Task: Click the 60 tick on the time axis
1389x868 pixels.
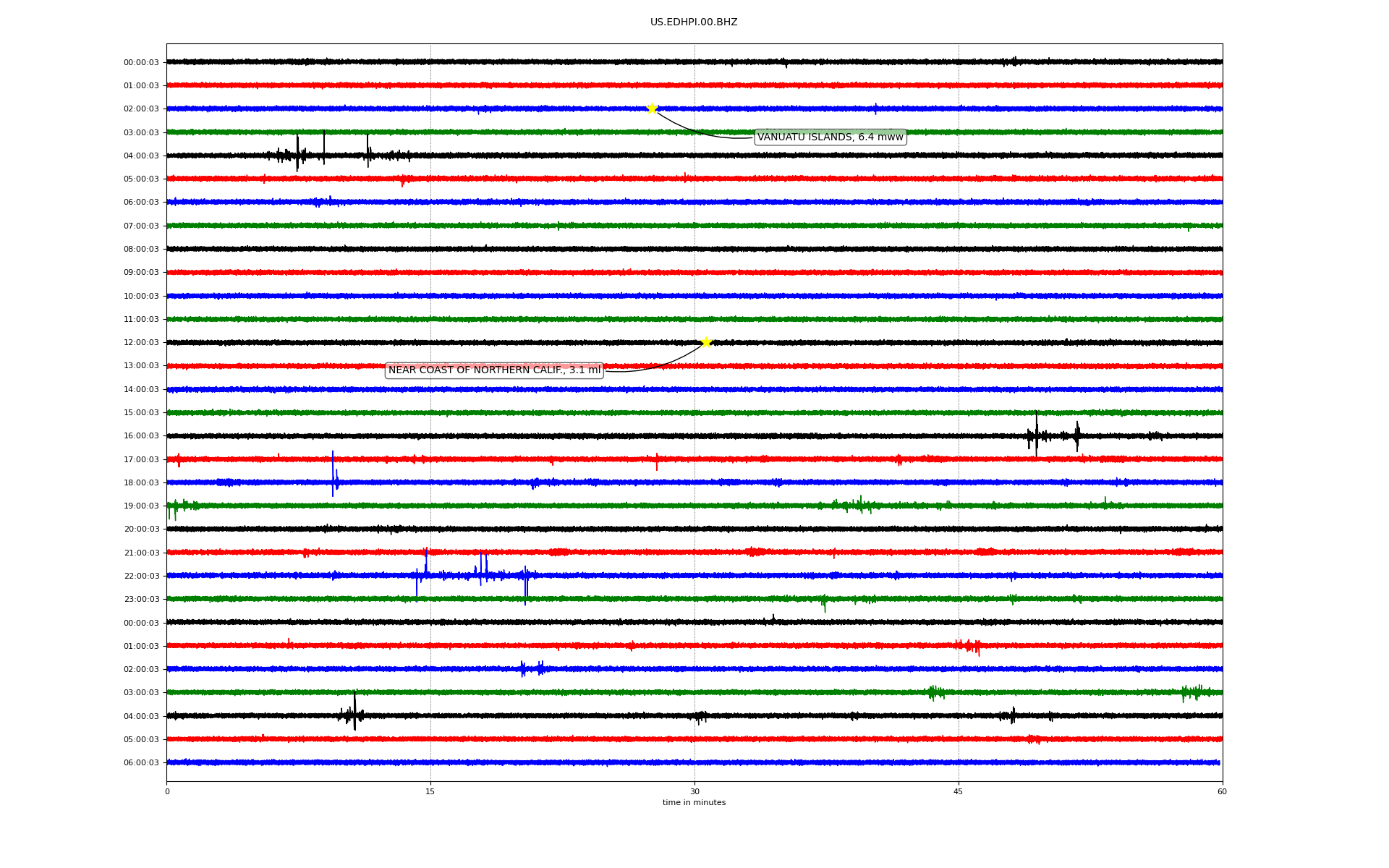Action: tap(1222, 791)
